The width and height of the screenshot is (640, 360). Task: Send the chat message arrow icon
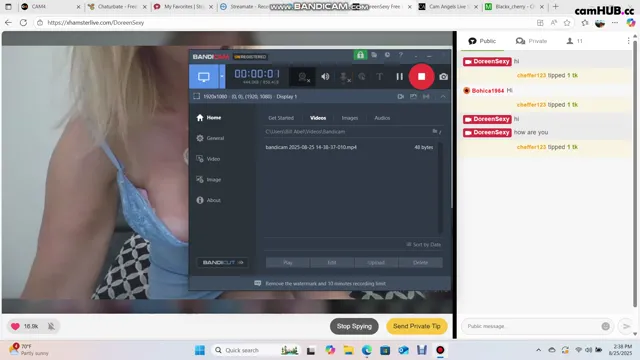click(626, 326)
